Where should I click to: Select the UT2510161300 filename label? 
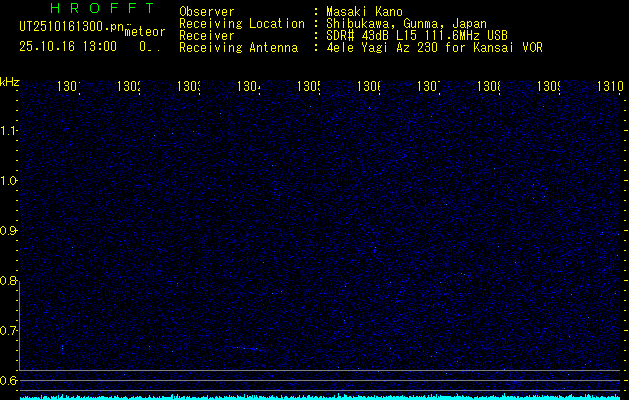[x=71, y=27]
